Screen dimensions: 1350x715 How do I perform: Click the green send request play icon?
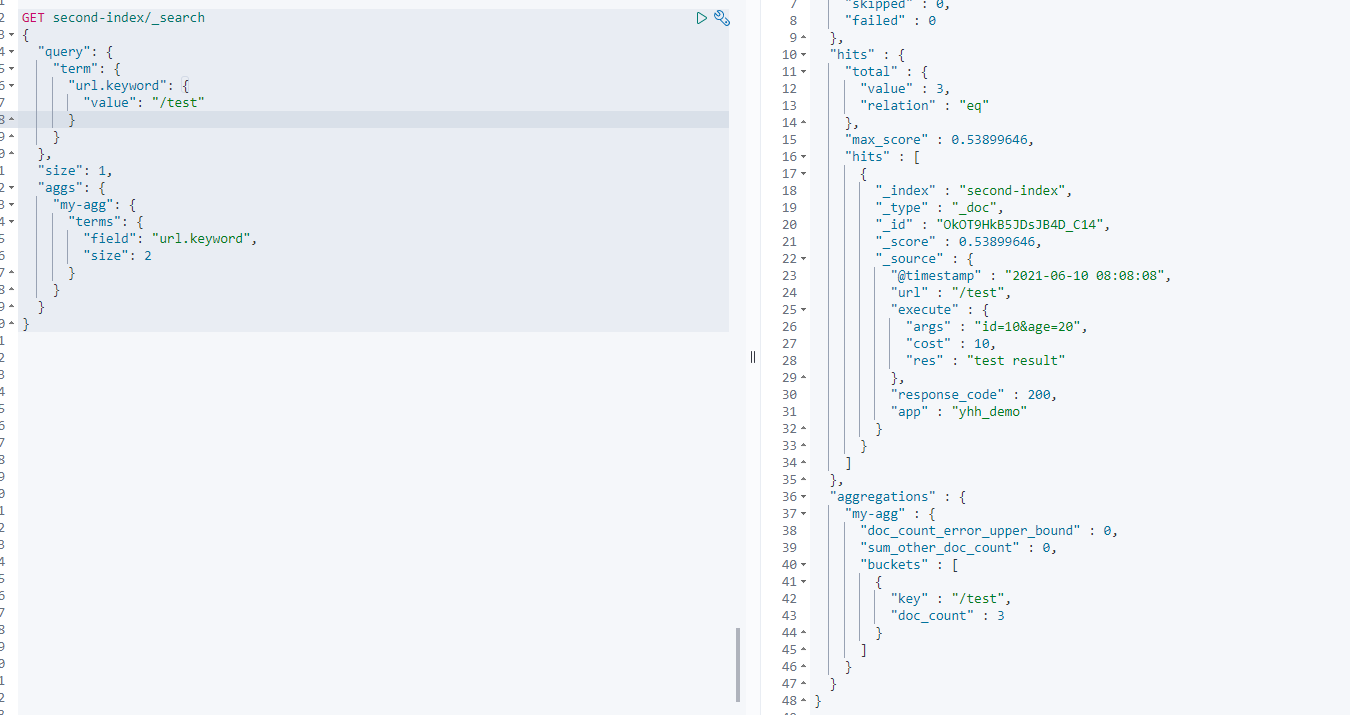[702, 18]
